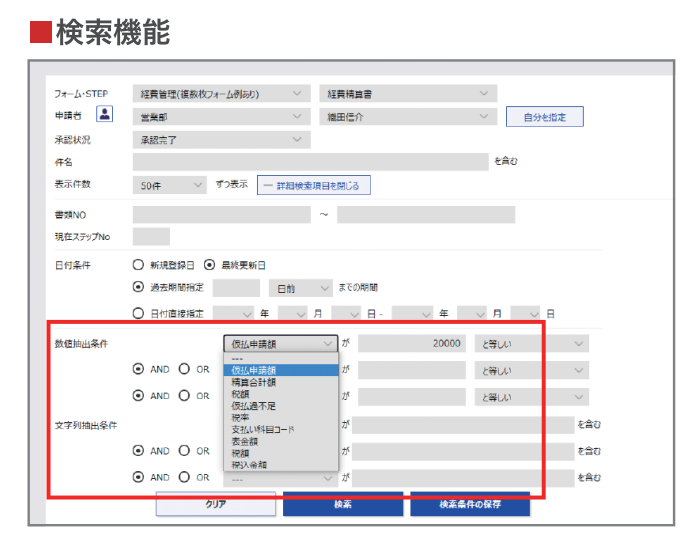Open the 50件 display count dropdown
This screenshot has height=539, width=690.
[170, 185]
